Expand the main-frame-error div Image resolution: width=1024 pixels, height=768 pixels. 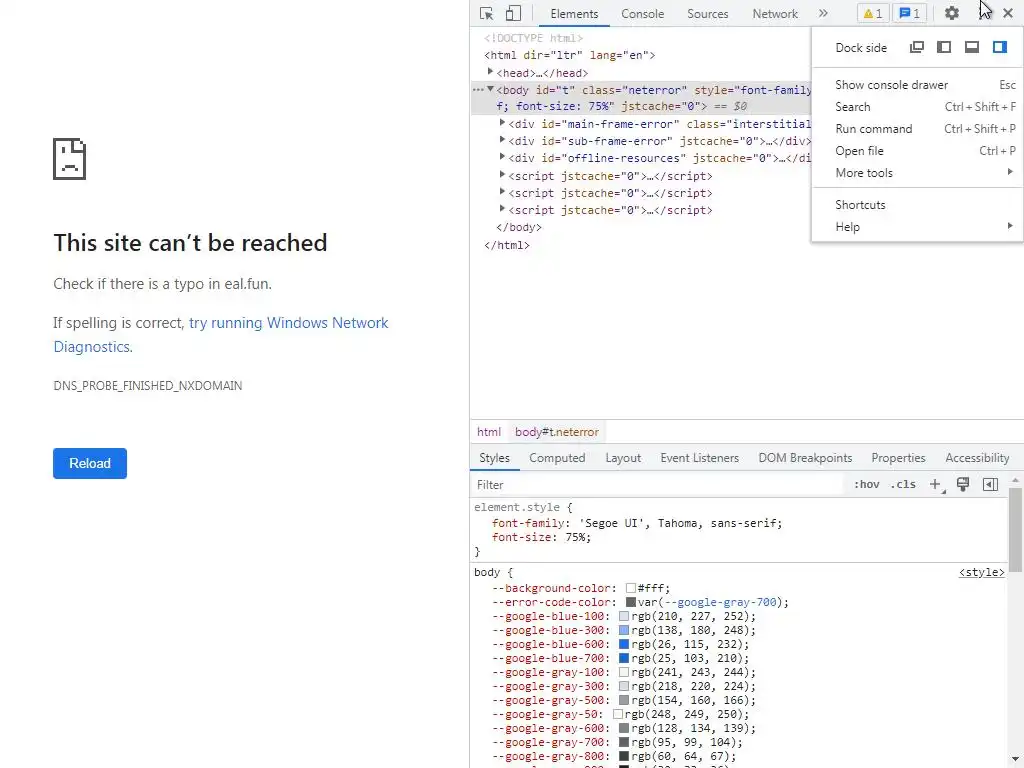pyautogui.click(x=502, y=123)
